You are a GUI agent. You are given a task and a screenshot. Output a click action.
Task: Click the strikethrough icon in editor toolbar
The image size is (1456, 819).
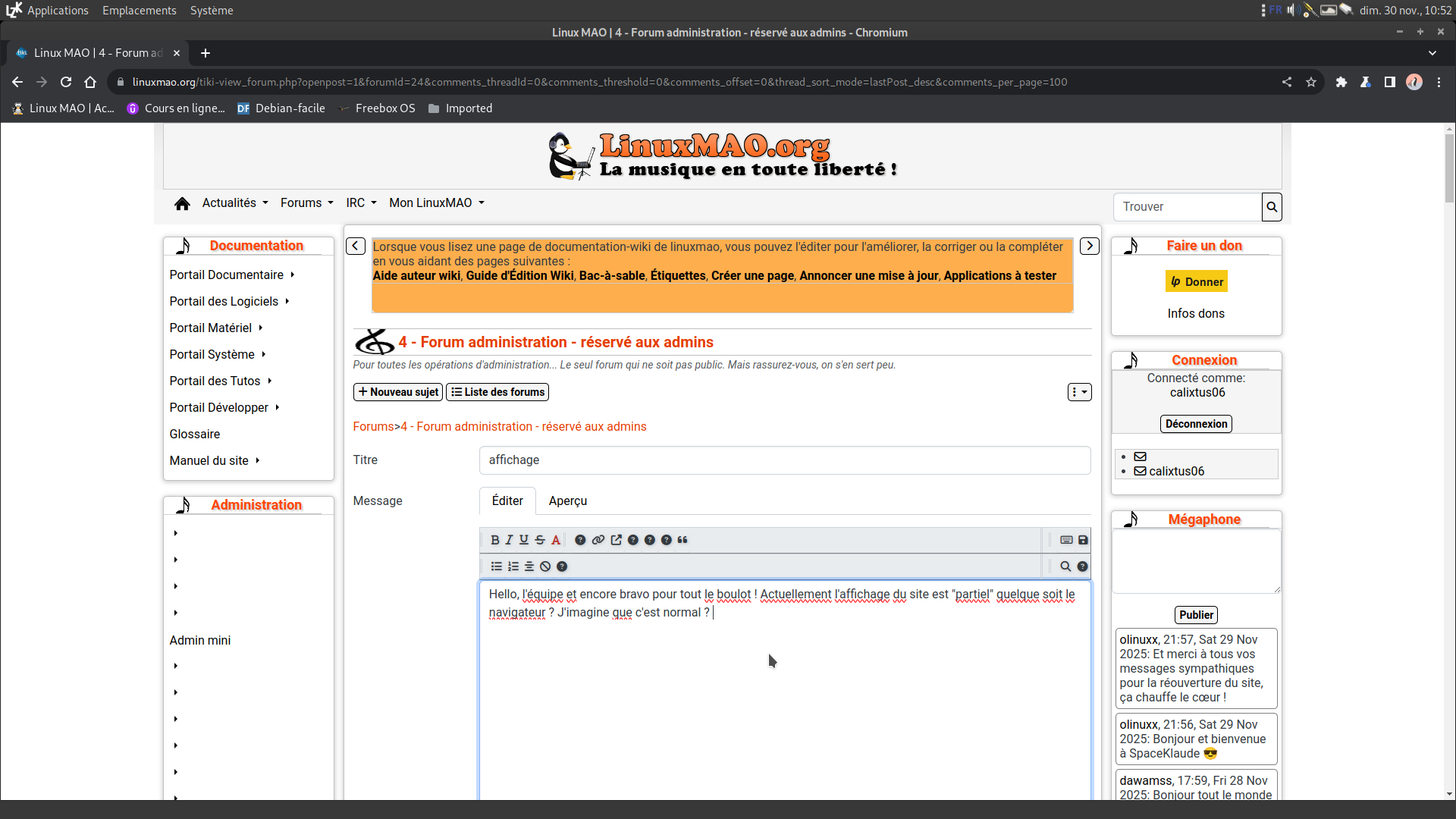click(x=540, y=540)
